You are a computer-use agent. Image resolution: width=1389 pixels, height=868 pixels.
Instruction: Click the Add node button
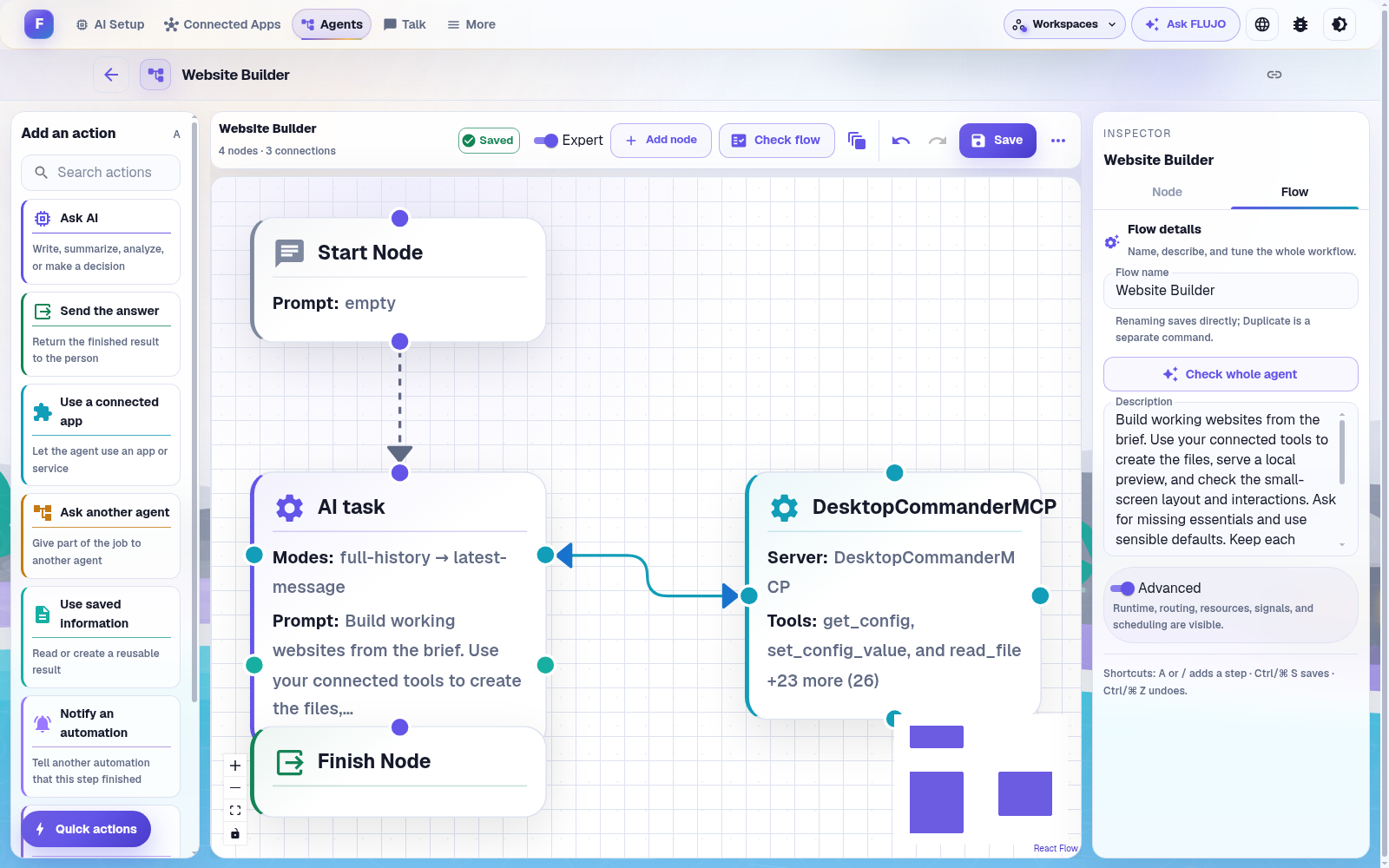(662, 141)
